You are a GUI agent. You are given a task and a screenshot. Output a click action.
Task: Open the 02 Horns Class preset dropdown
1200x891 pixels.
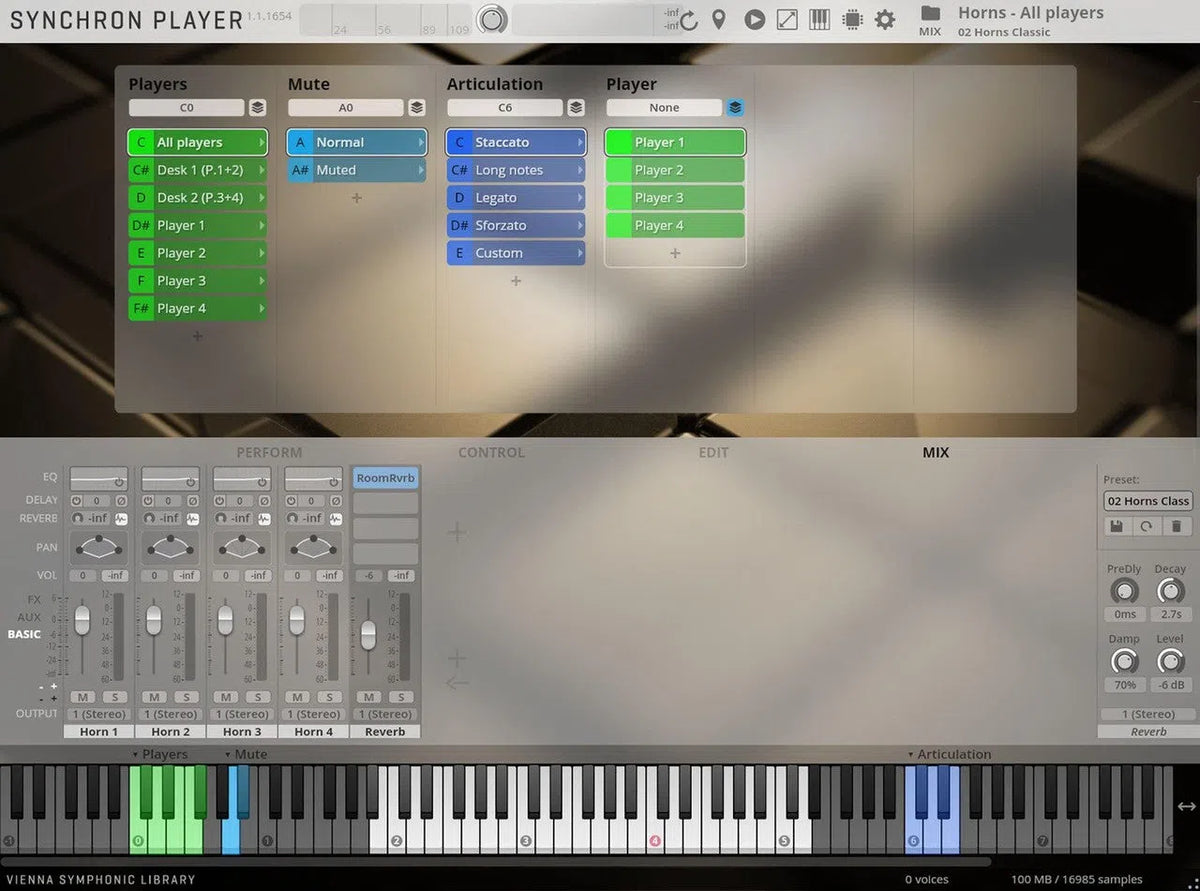click(1146, 501)
